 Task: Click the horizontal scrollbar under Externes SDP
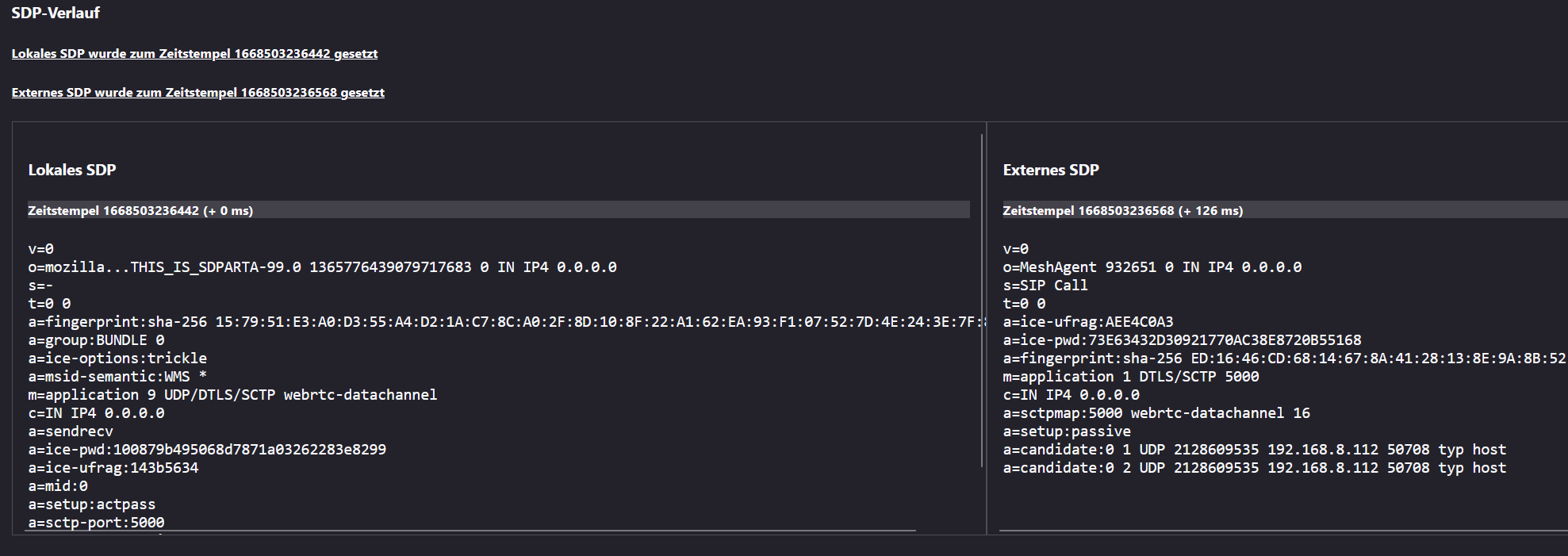pyautogui.click(x=1283, y=531)
